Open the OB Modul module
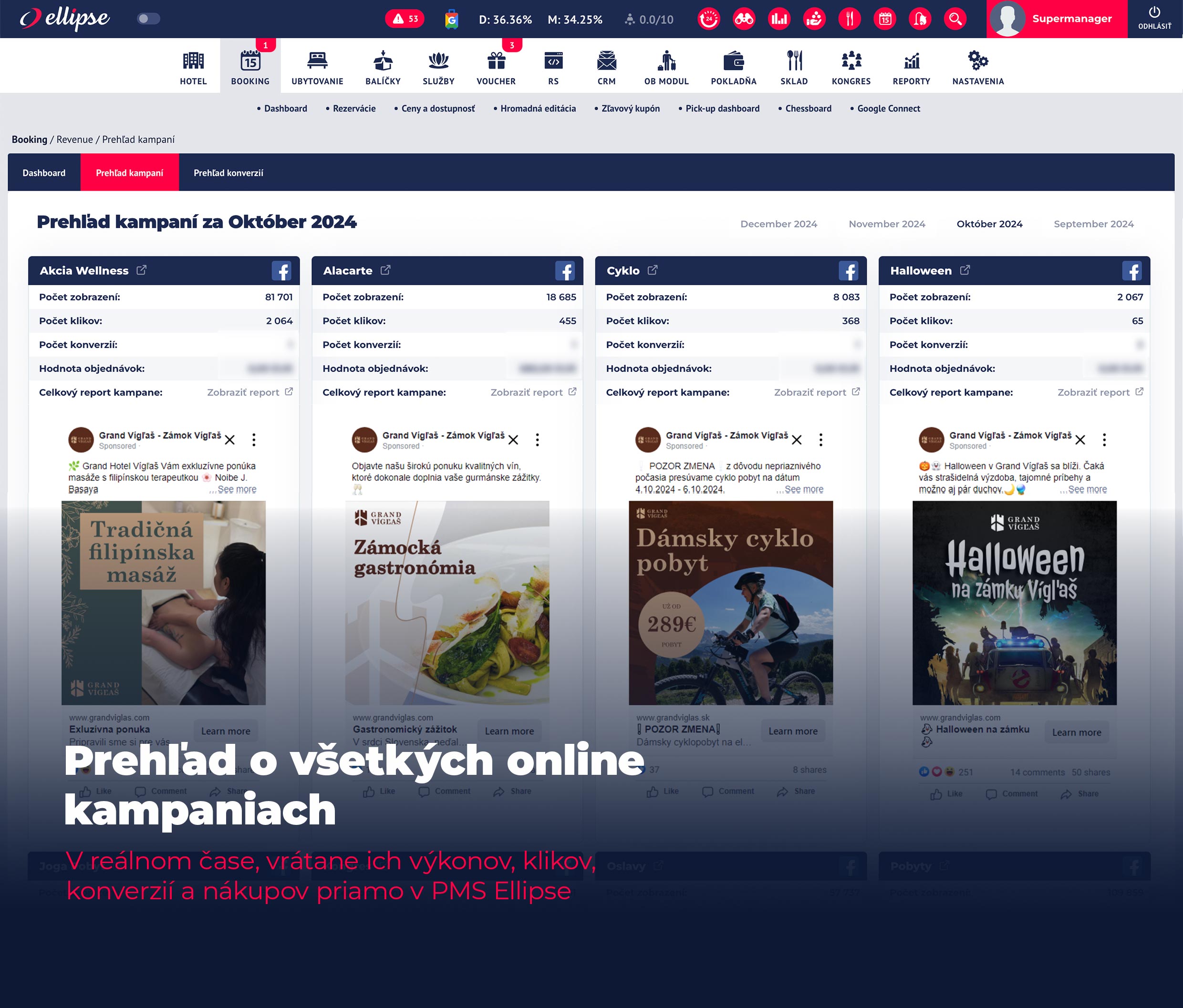Screen dimensions: 1183x1008 [x=666, y=67]
